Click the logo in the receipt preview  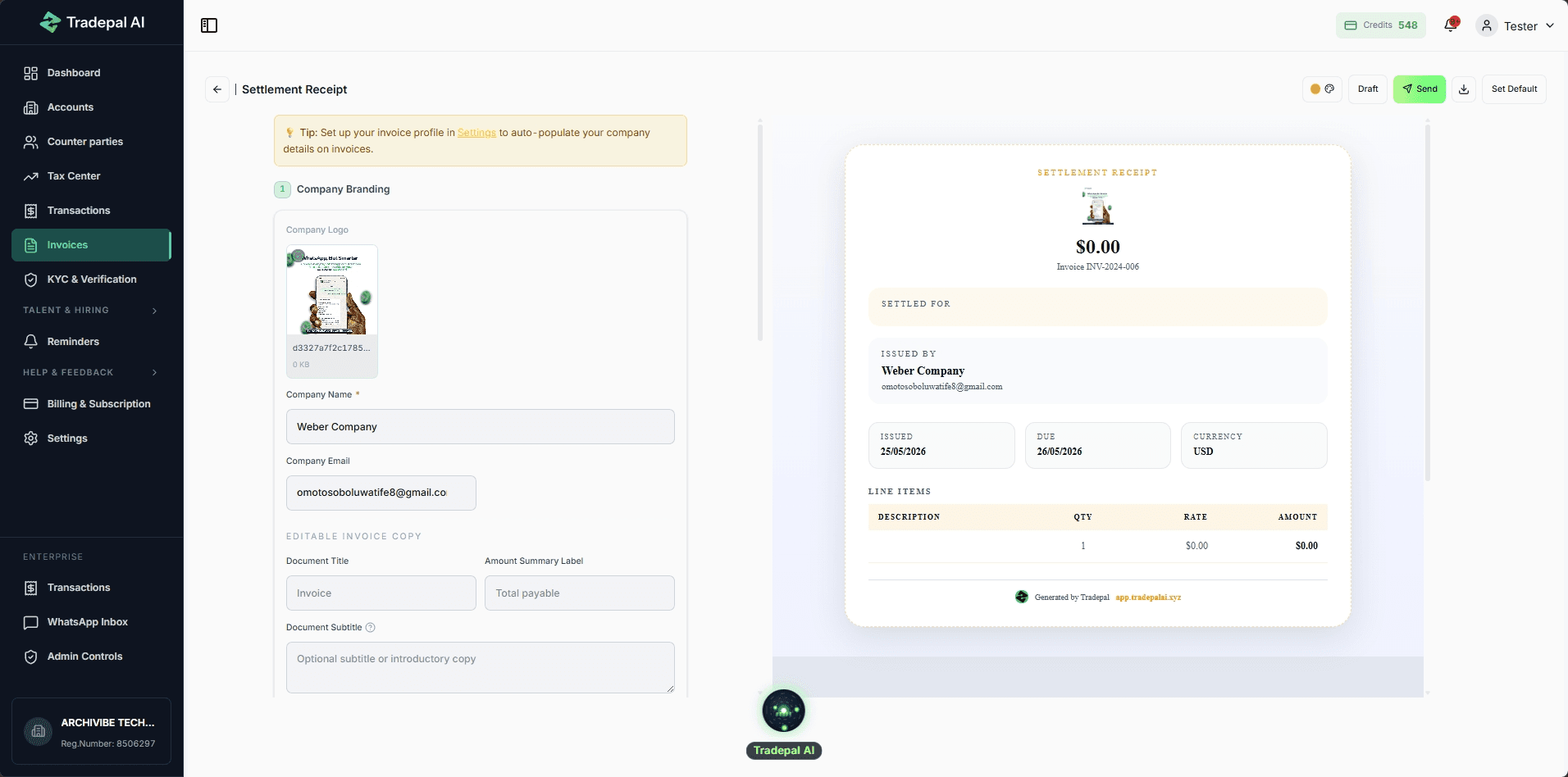1097,206
